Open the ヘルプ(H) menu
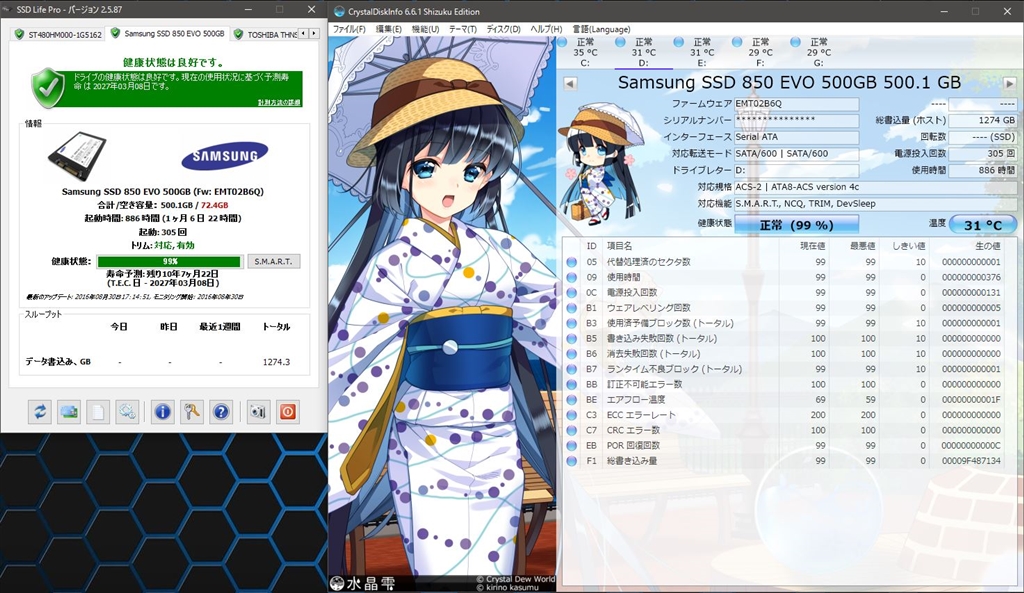 (x=546, y=29)
